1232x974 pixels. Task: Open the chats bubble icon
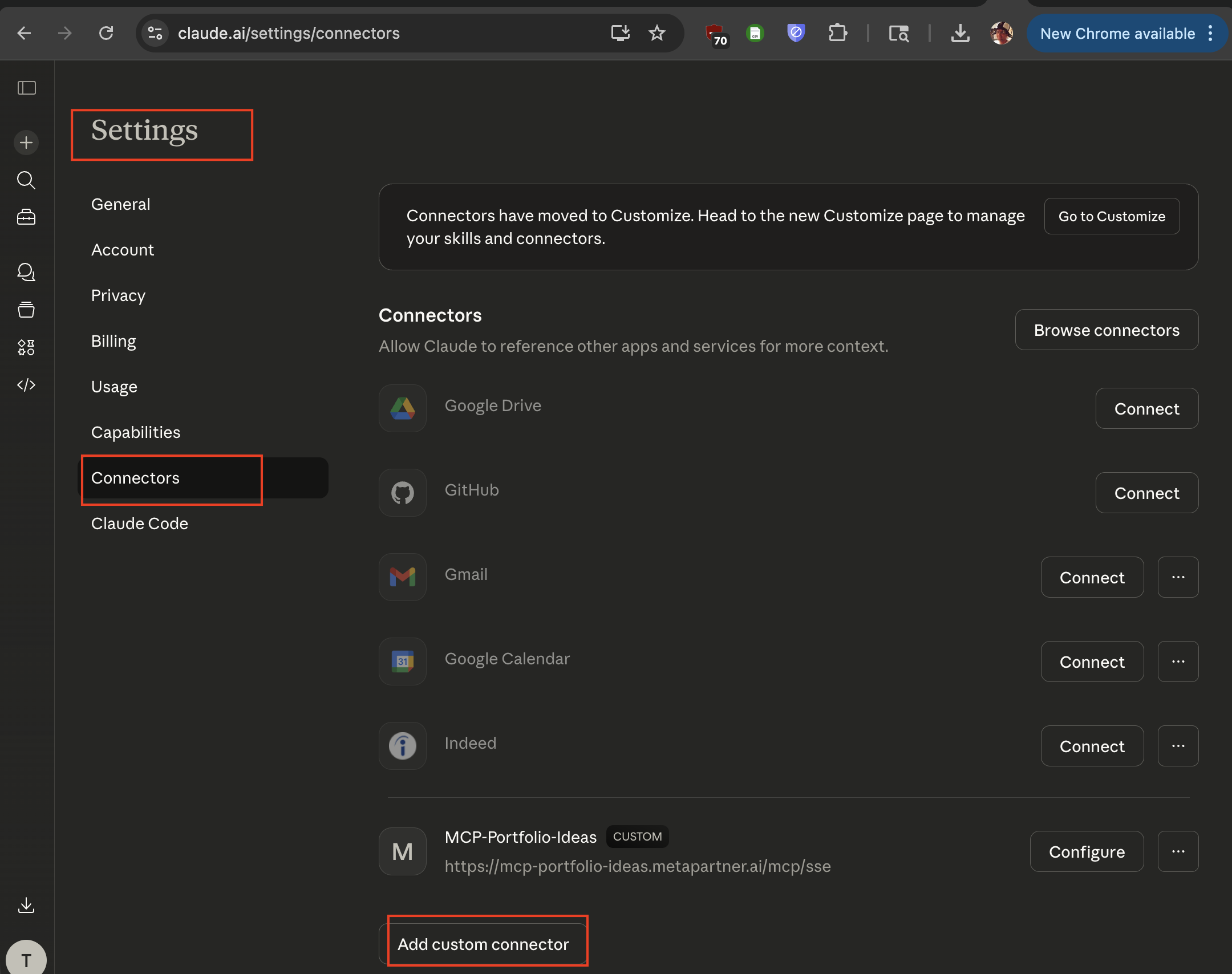coord(26,272)
